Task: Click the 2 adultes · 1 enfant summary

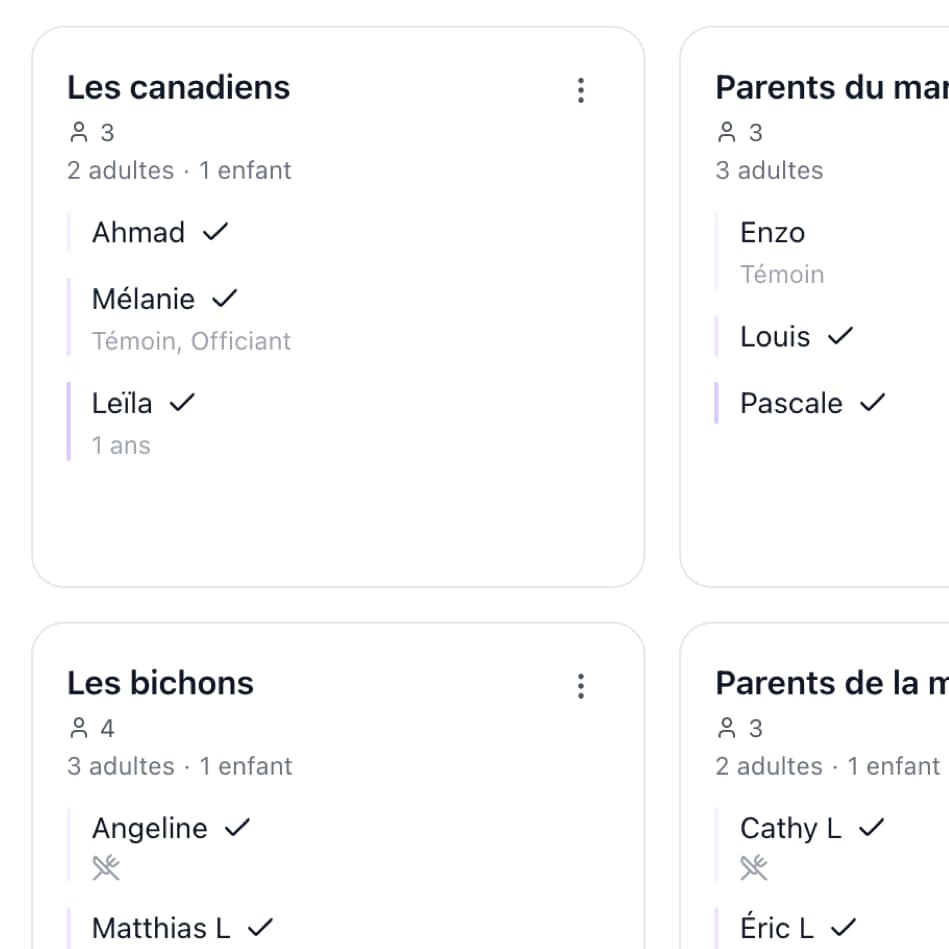Action: [x=179, y=170]
